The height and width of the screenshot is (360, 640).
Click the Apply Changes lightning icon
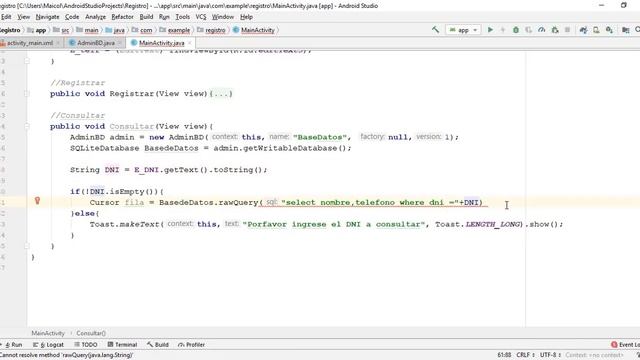click(503, 30)
